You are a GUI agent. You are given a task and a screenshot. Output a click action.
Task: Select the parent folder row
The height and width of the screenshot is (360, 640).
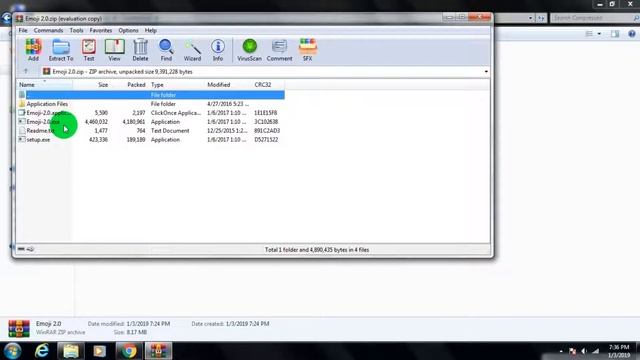pos(151,95)
